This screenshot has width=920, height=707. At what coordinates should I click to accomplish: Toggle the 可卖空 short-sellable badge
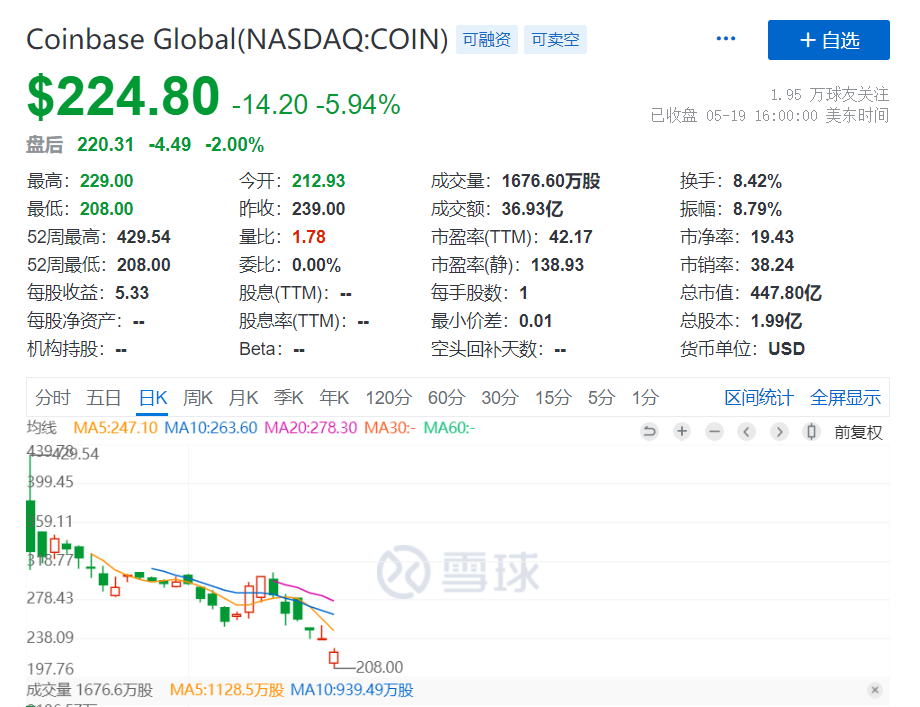pos(555,39)
